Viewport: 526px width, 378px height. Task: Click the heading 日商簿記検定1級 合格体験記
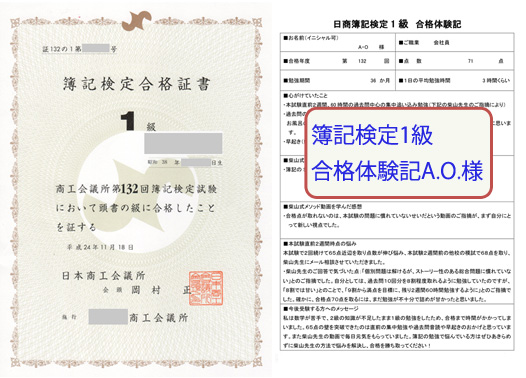(397, 24)
